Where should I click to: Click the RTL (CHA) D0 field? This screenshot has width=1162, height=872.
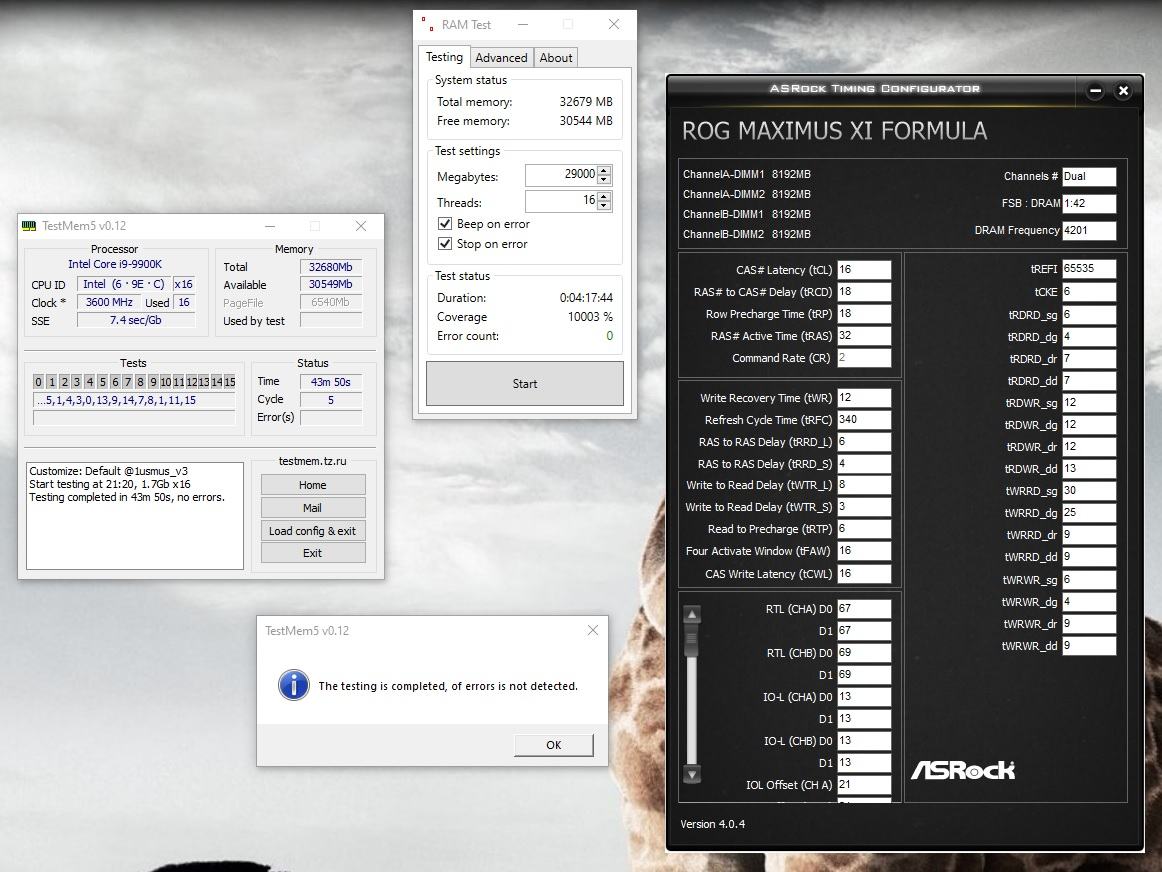(x=864, y=609)
